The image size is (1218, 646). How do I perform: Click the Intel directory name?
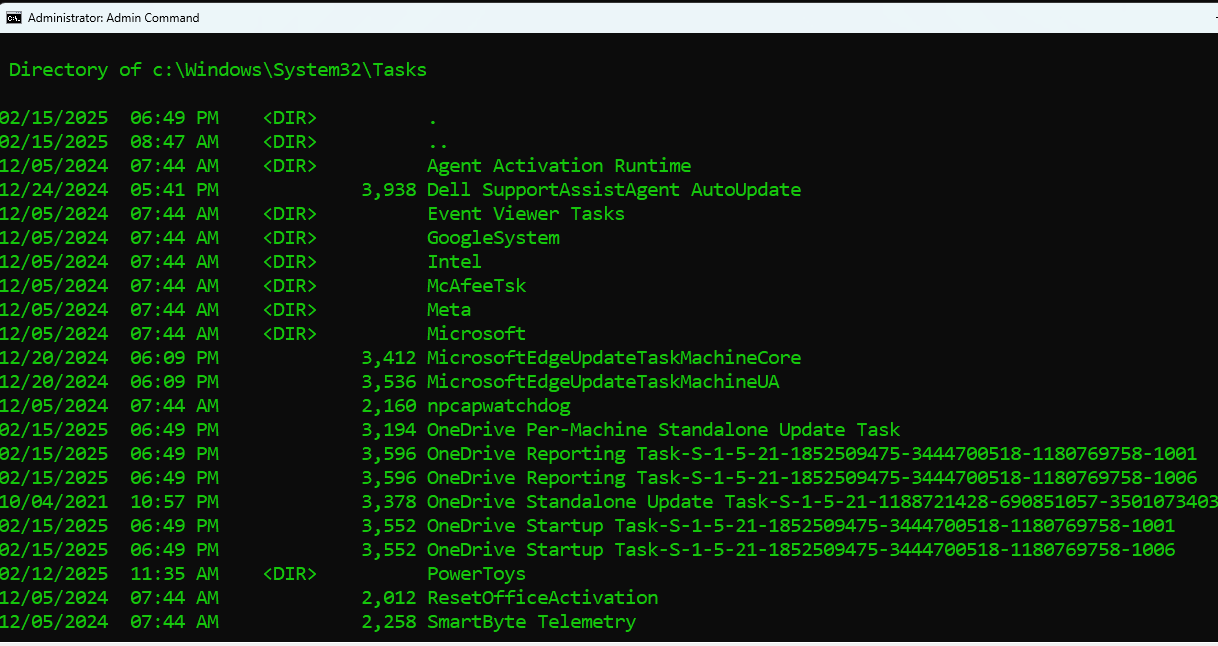click(454, 262)
